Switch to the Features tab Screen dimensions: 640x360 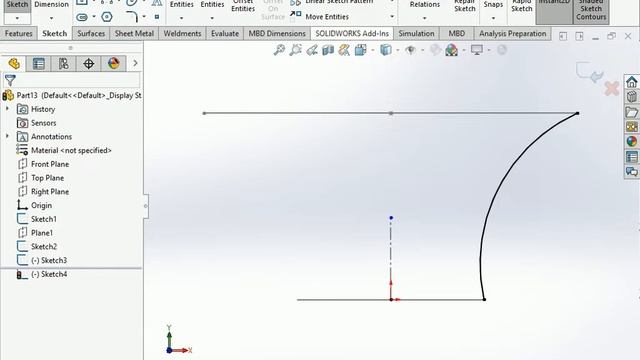tap(18, 33)
